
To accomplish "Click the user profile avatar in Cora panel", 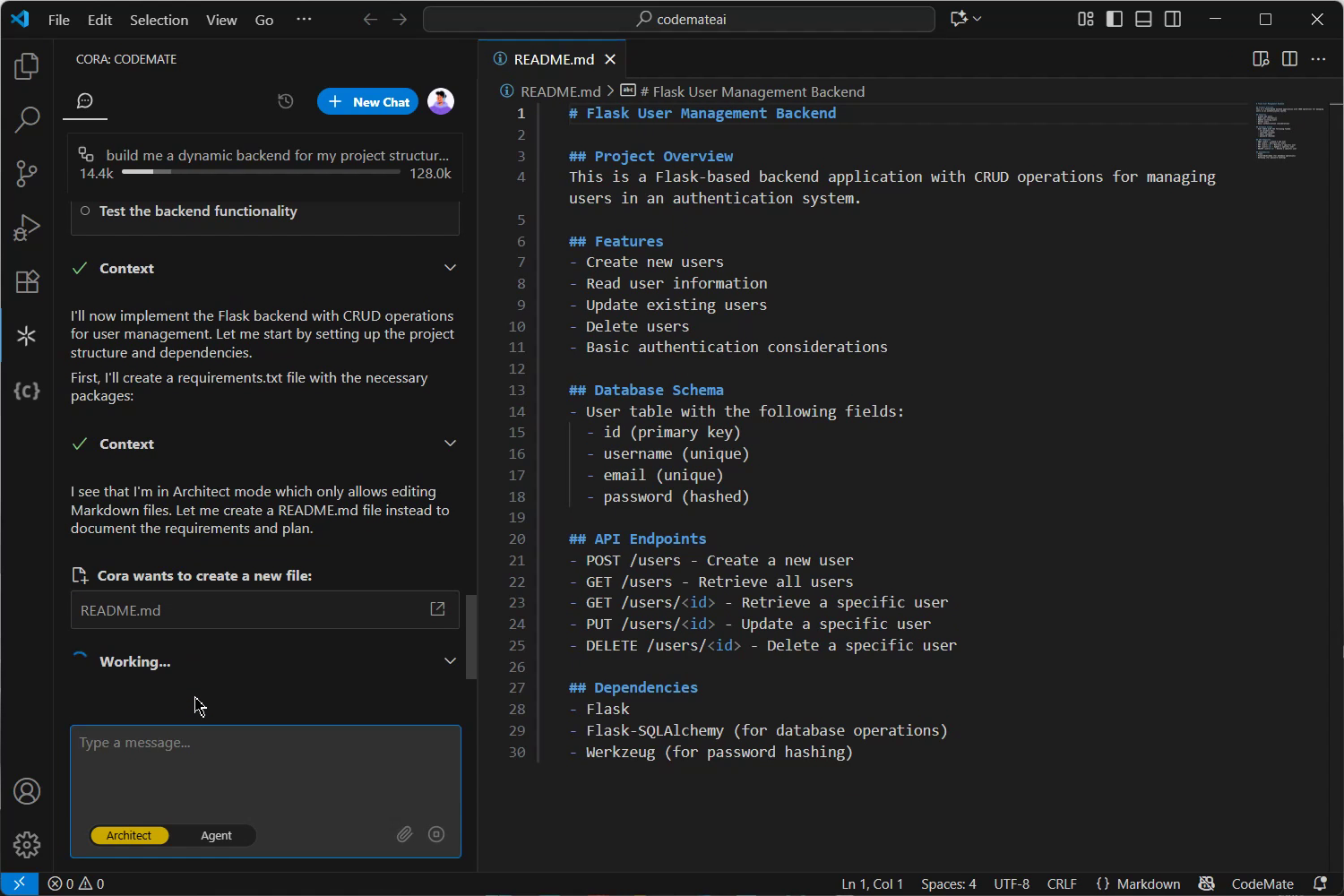I will [x=441, y=101].
